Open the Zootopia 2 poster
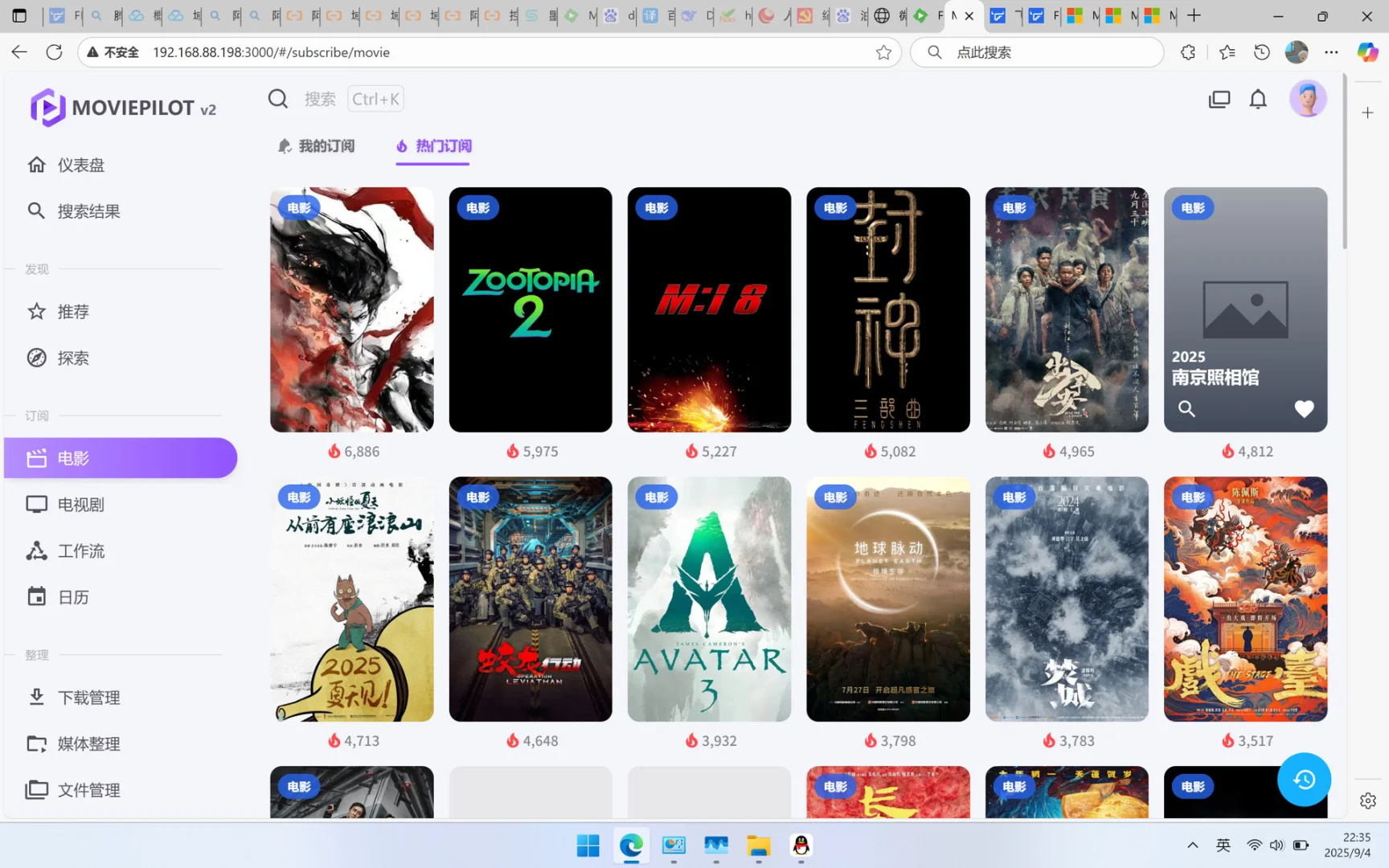The height and width of the screenshot is (868, 1389). click(531, 309)
